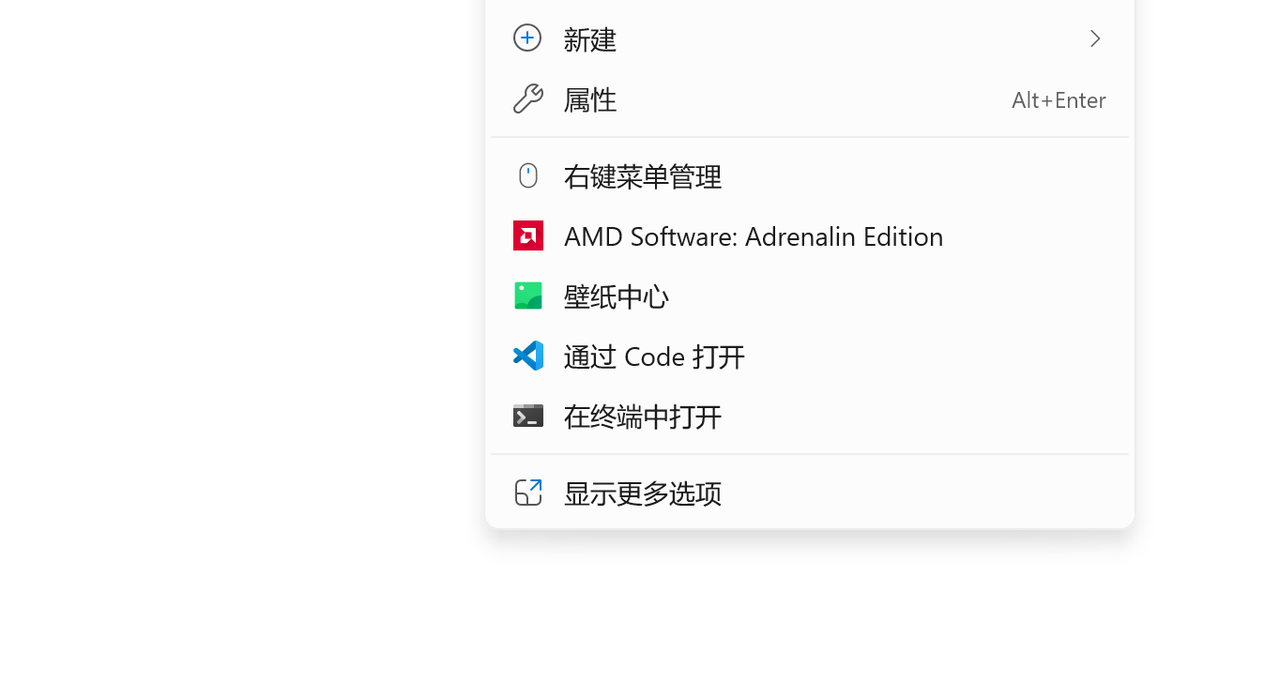
Task: Launch AMD Software: Adrenalin Edition entry
Action: (x=809, y=236)
